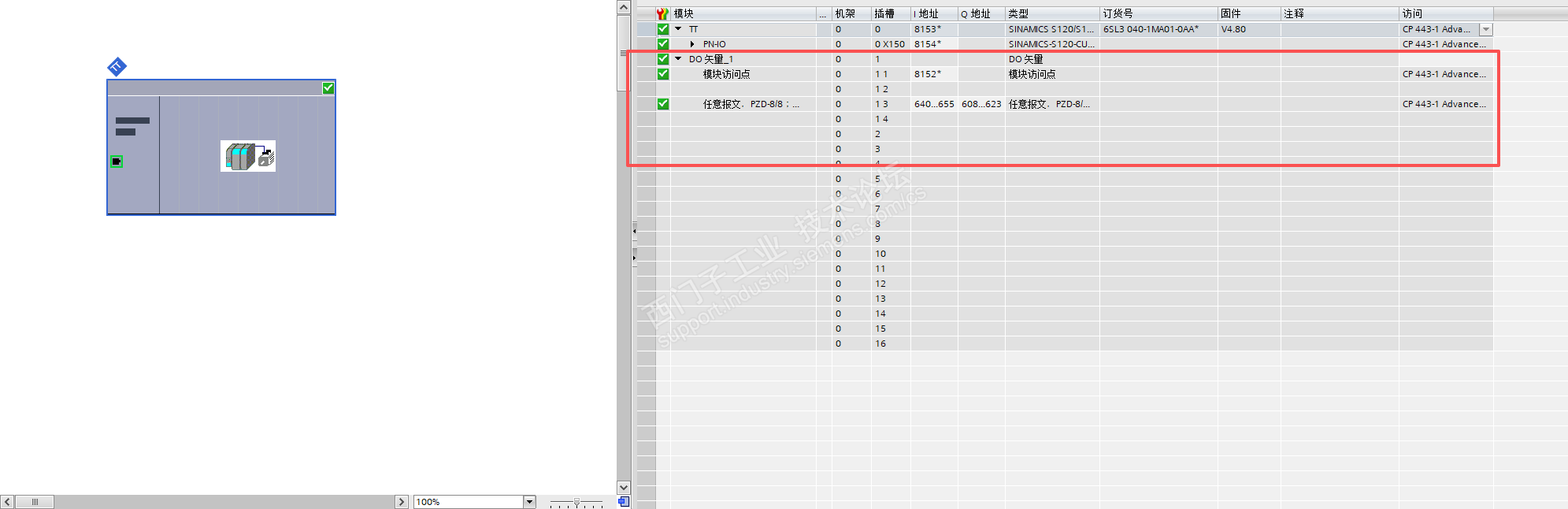Image resolution: width=1568 pixels, height=509 pixels.
Task: Adjust the zoom slider handle
Action: click(x=576, y=502)
